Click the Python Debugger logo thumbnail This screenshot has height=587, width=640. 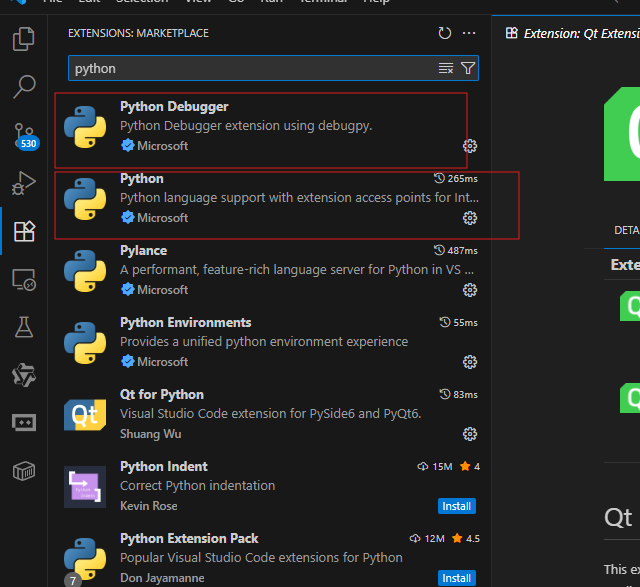pos(85,127)
